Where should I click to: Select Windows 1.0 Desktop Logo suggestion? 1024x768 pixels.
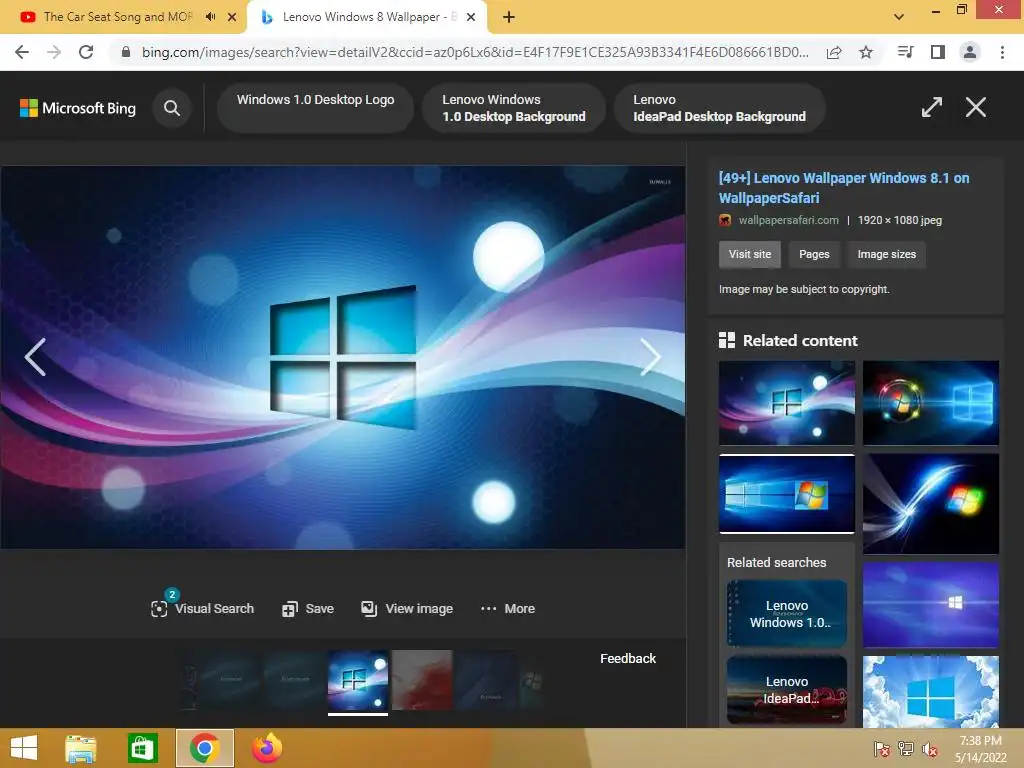[x=315, y=108]
